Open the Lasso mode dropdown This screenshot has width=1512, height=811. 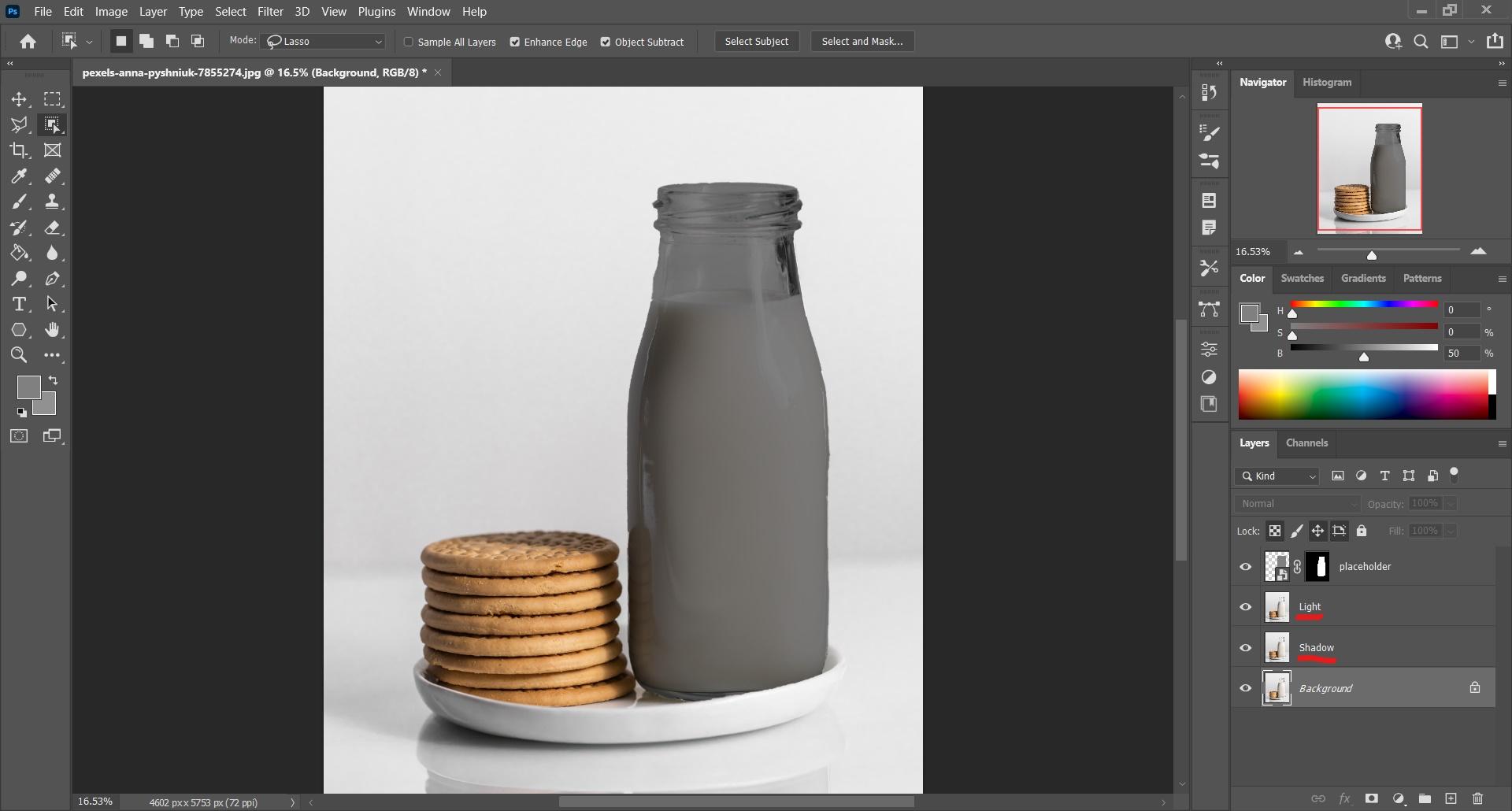point(324,42)
